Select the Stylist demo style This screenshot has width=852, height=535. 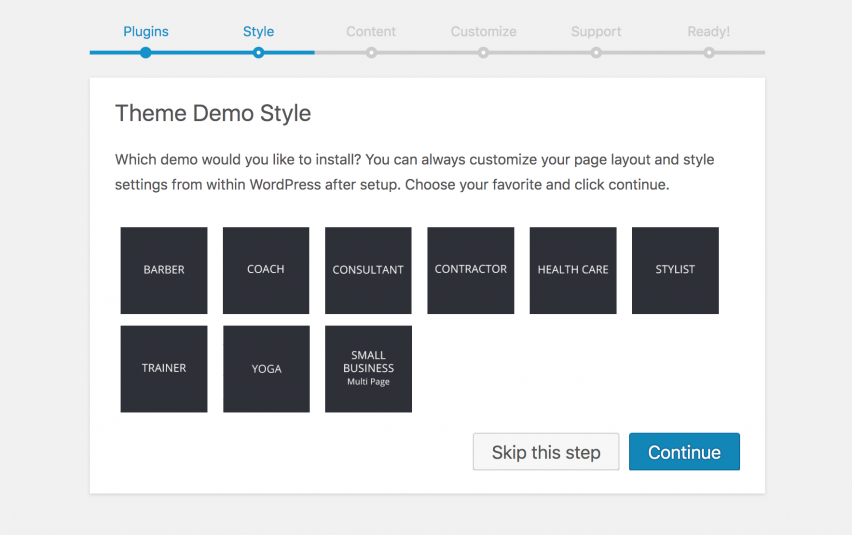pyautogui.click(x=675, y=270)
